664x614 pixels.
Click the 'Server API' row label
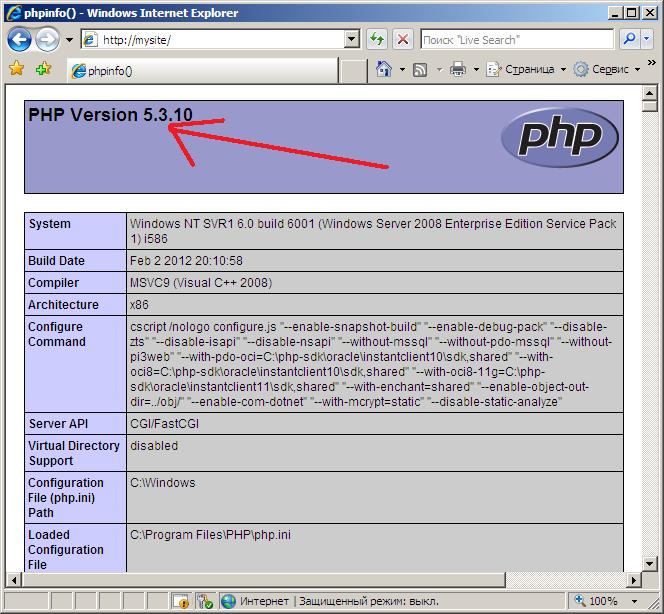58,424
